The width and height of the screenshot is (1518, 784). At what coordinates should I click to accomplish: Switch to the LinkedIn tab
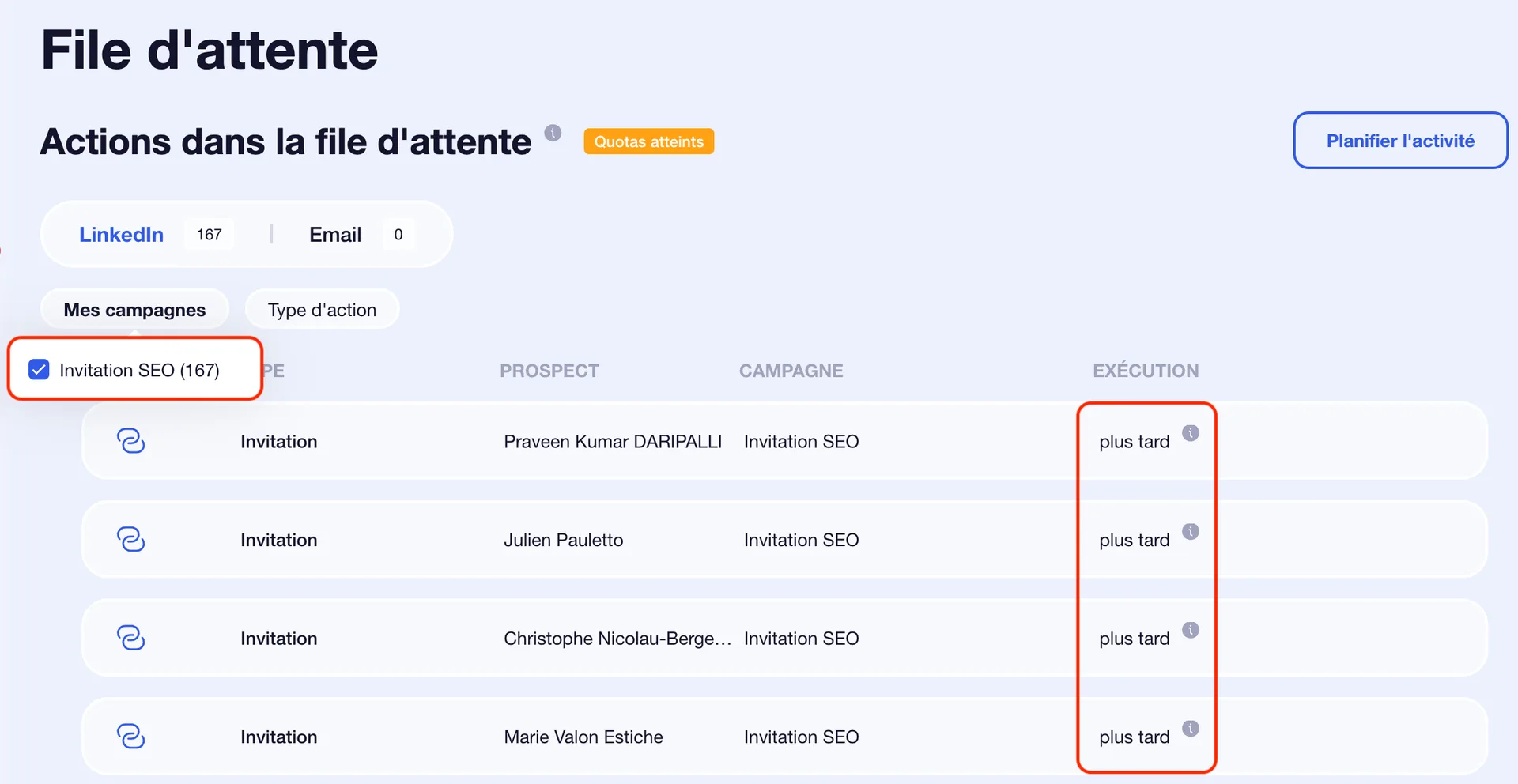point(121,235)
